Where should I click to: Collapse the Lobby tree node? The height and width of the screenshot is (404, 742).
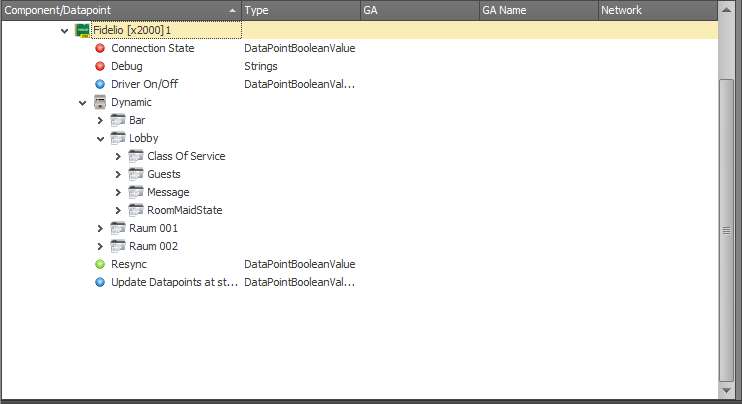point(100,139)
